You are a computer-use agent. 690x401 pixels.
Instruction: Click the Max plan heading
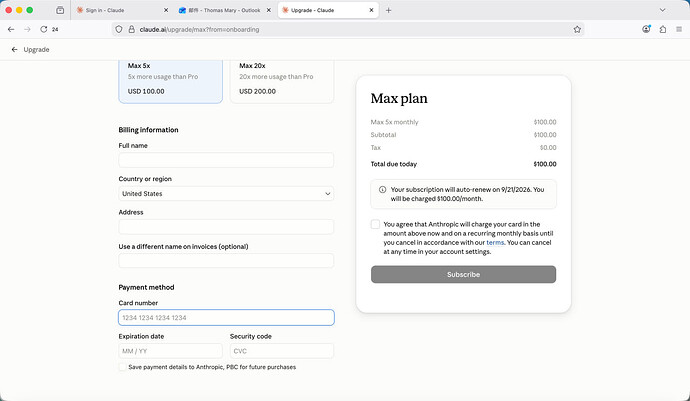click(x=399, y=98)
